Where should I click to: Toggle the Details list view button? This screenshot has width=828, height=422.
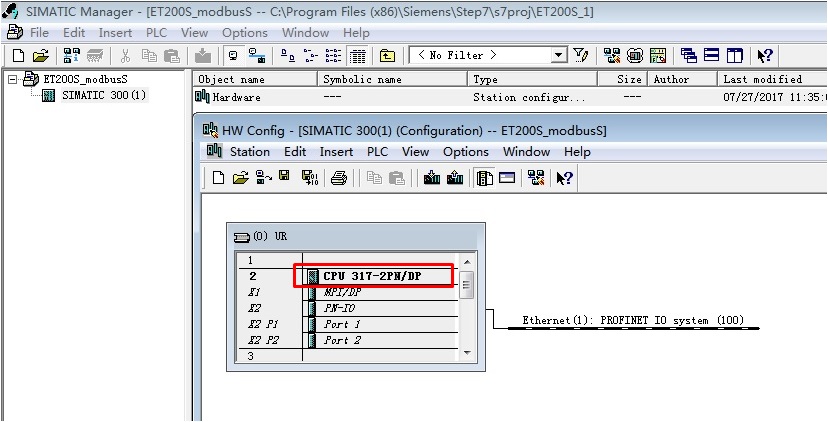tap(358, 56)
